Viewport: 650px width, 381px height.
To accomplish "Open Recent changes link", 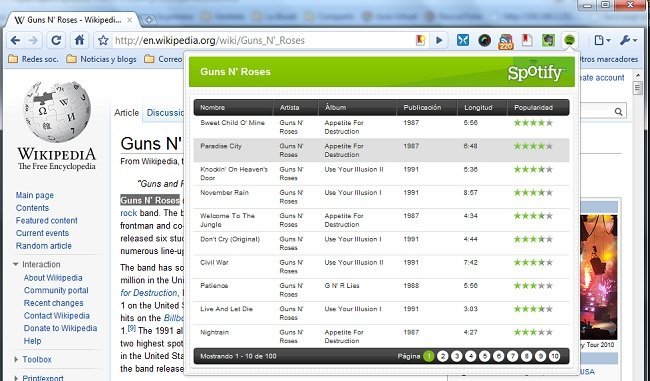I will click(x=53, y=303).
